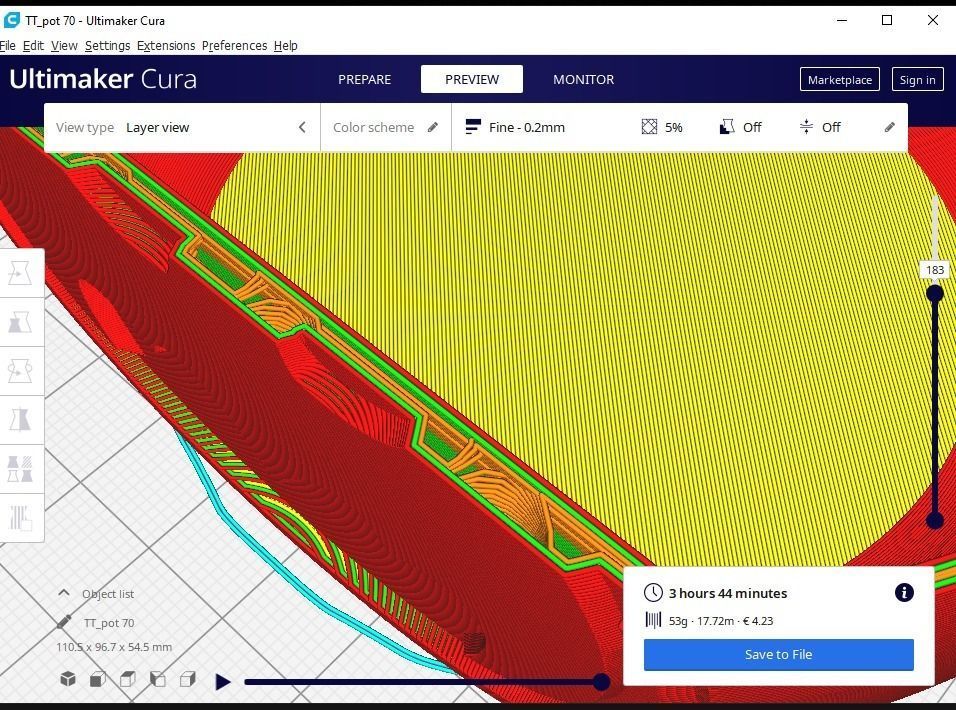Click the 53g · 17.72m · € 4.23 cost text
Image resolution: width=956 pixels, height=710 pixels.
point(721,621)
